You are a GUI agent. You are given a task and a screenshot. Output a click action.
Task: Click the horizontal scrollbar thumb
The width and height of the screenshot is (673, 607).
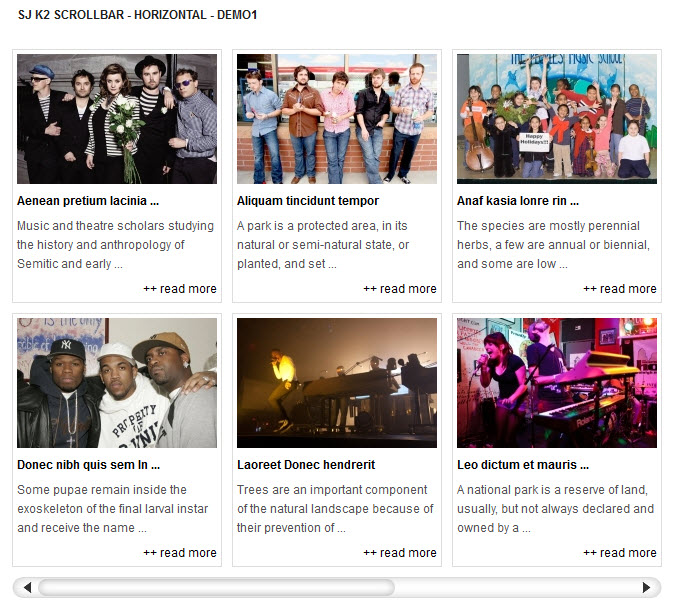pyautogui.click(x=216, y=587)
